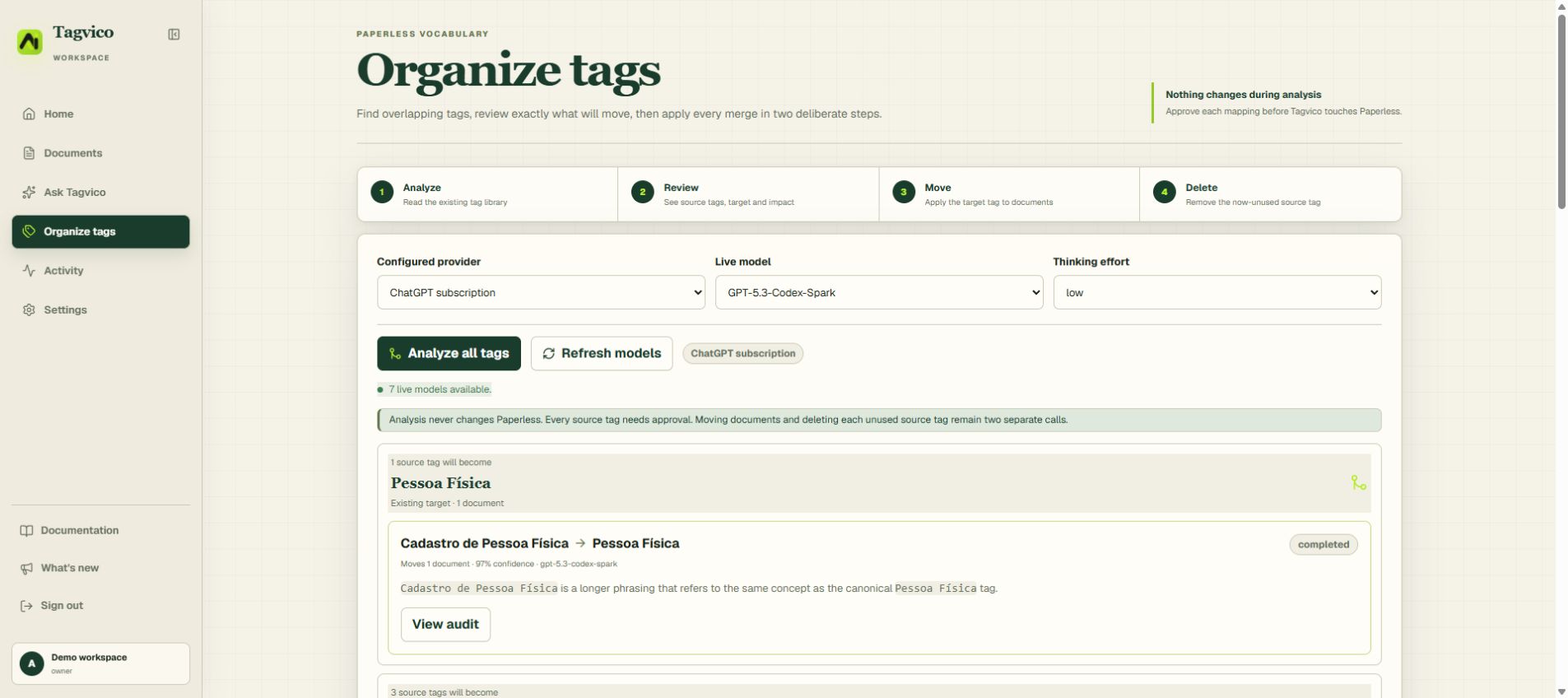Click 'Existing target · 1 document' text
The width and height of the screenshot is (1568, 698).
pyautogui.click(x=447, y=503)
